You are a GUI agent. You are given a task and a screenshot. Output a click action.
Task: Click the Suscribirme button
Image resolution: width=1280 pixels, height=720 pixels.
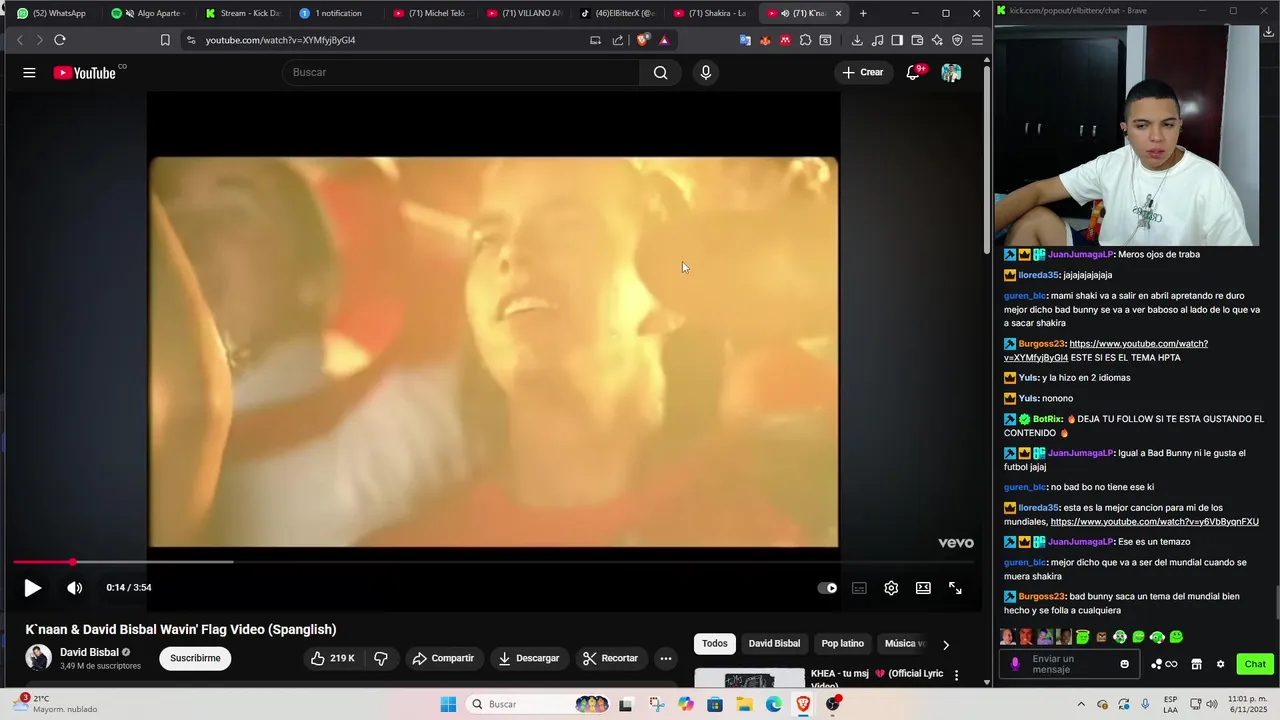tap(195, 658)
